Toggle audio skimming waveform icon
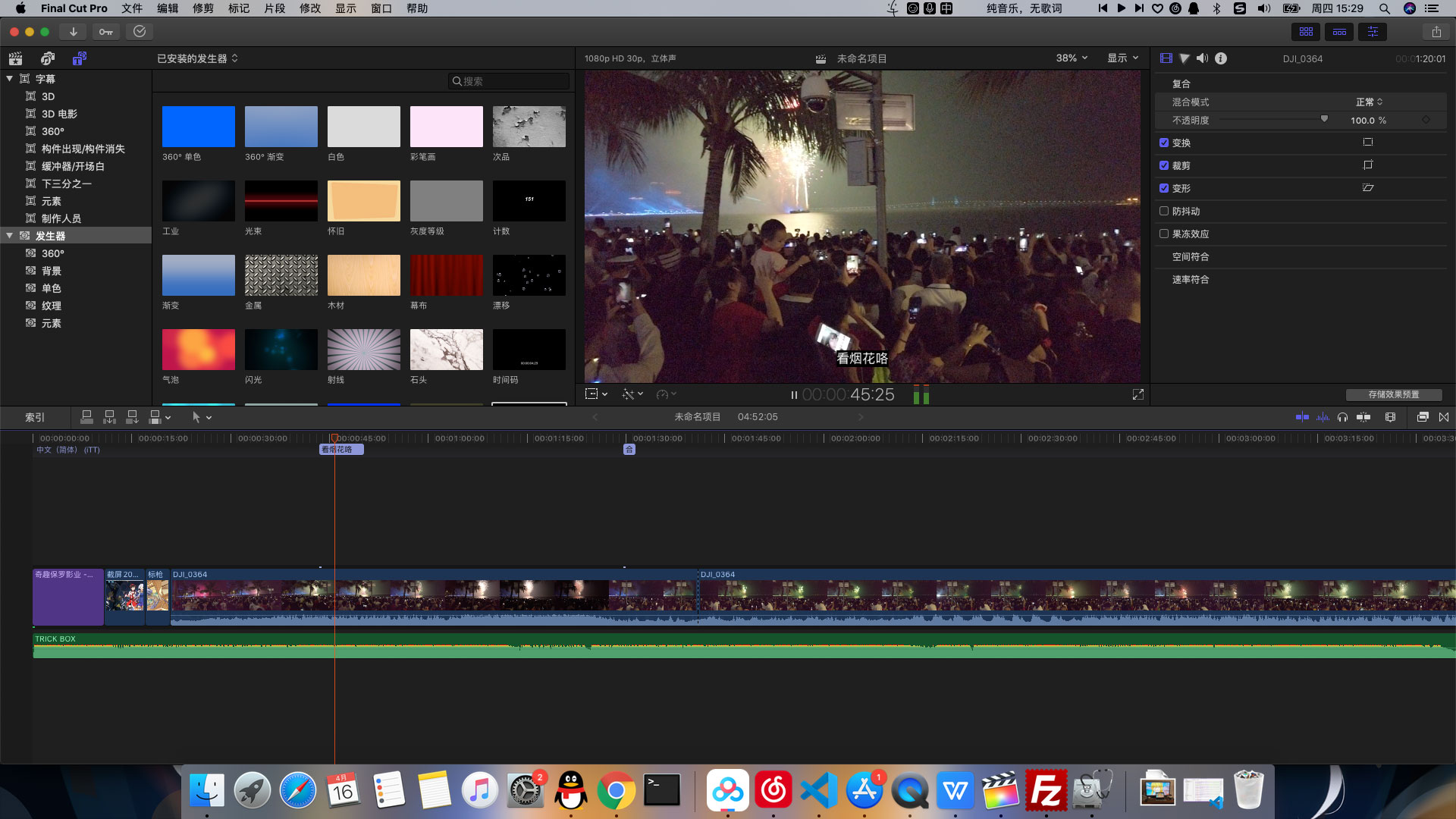The height and width of the screenshot is (819, 1456). (x=1323, y=417)
